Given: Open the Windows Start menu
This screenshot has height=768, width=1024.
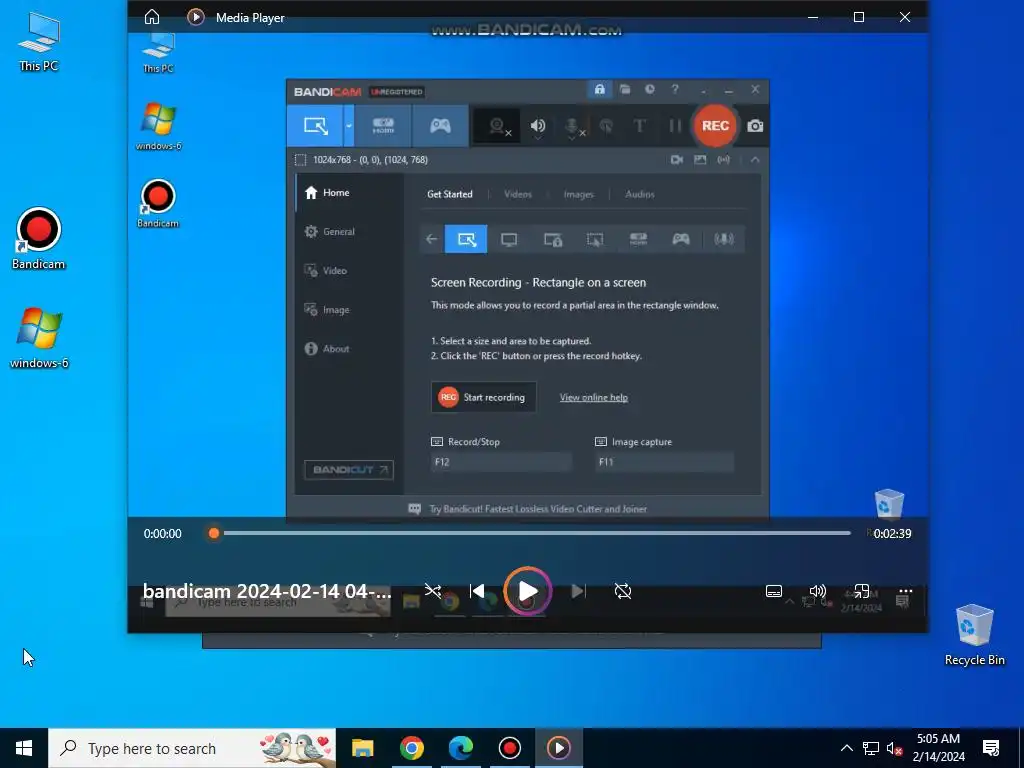Looking at the screenshot, I should (x=24, y=748).
